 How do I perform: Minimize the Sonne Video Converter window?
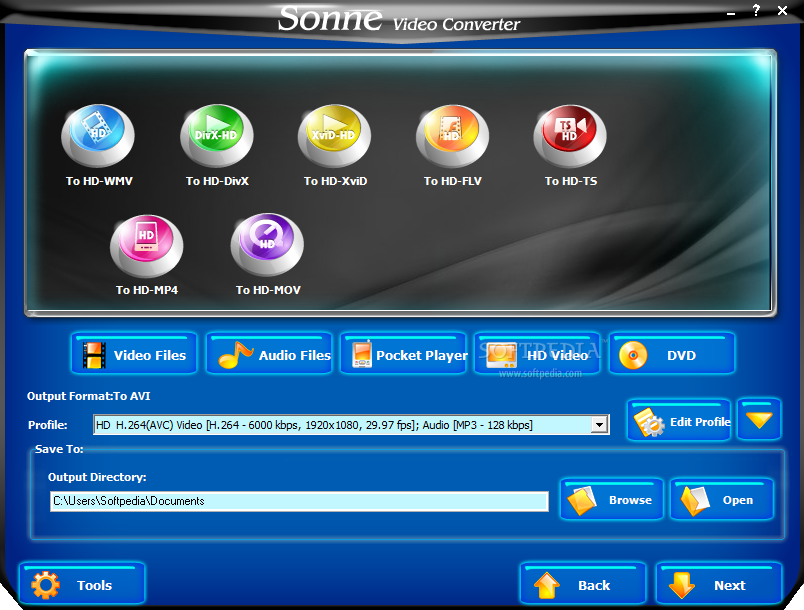pyautogui.click(x=731, y=13)
